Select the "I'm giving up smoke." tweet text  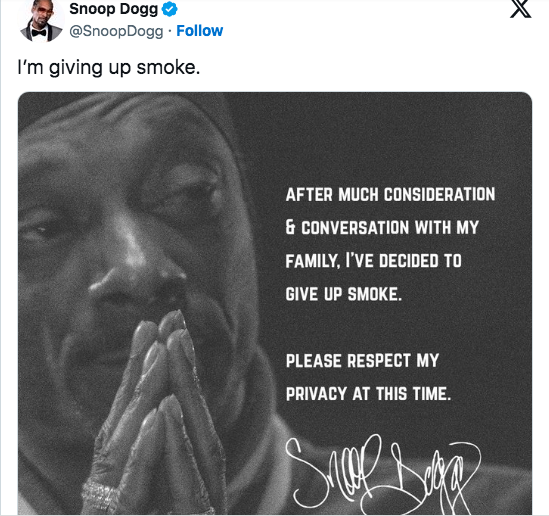click(109, 67)
